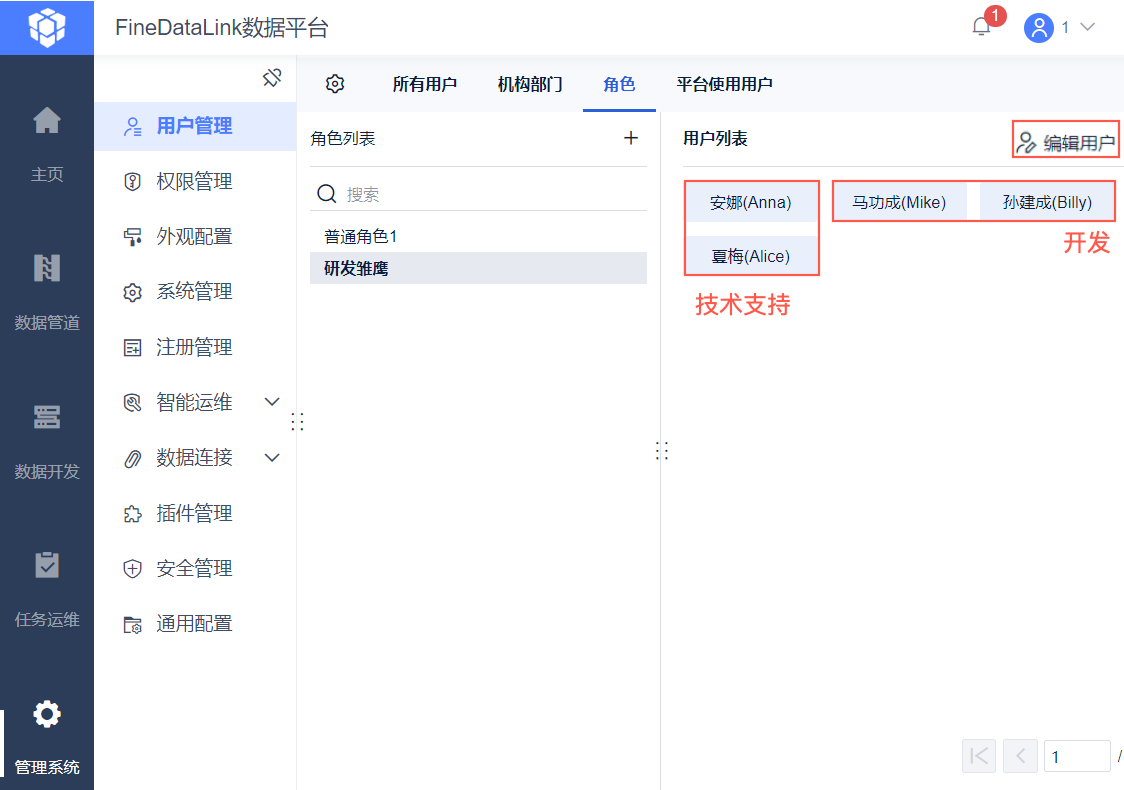Switch to the 平台使用用户 tab
Image resolution: width=1124 pixels, height=790 pixels.
click(x=724, y=84)
